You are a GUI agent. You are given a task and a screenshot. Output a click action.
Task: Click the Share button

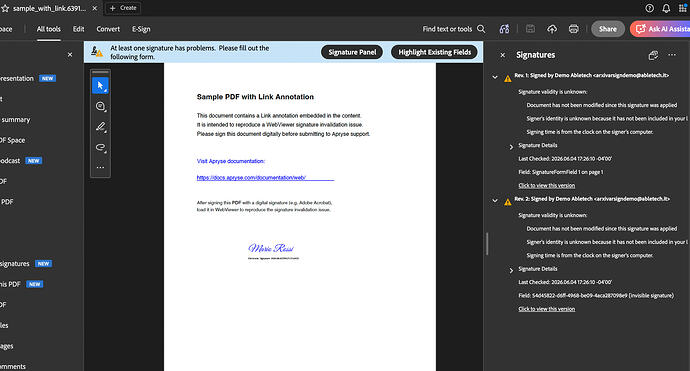pos(608,29)
